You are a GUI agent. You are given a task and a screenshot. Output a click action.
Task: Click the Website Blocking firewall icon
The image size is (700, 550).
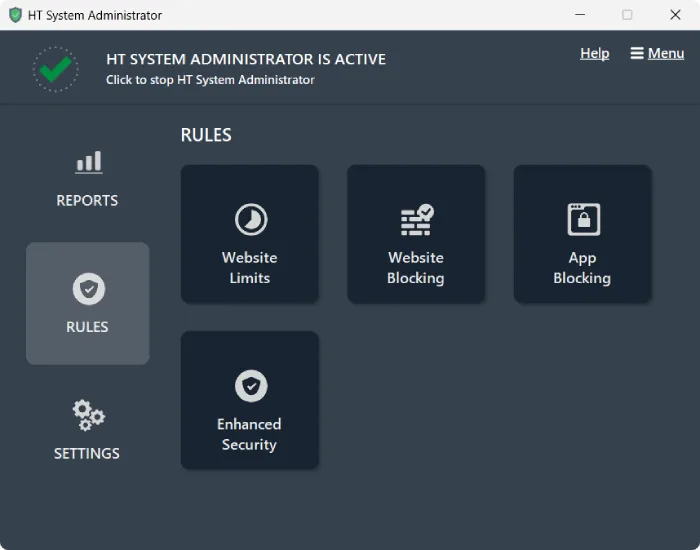tap(417, 219)
